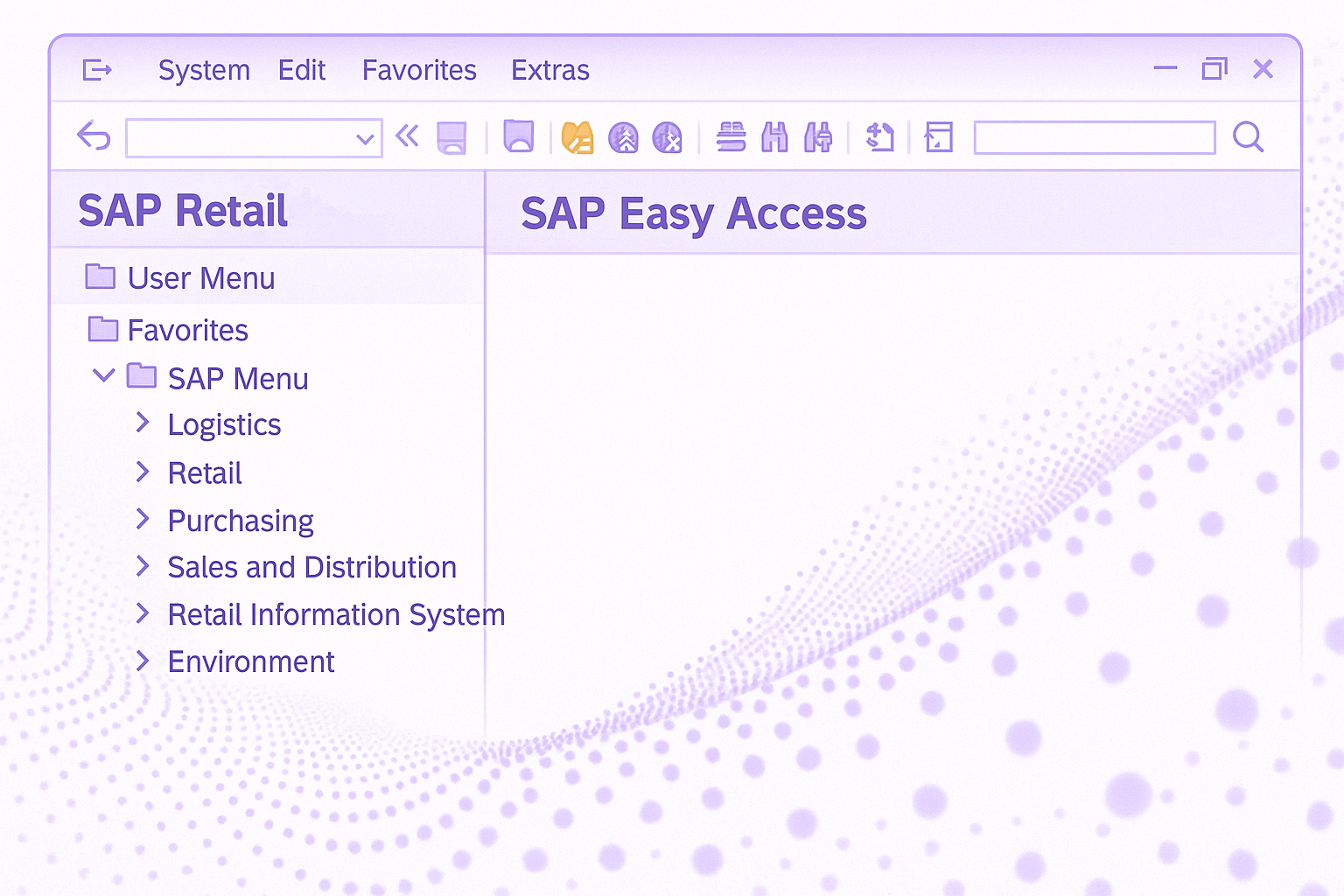Click the transaction code input field
This screenshot has height=896, width=1344.
254,138
